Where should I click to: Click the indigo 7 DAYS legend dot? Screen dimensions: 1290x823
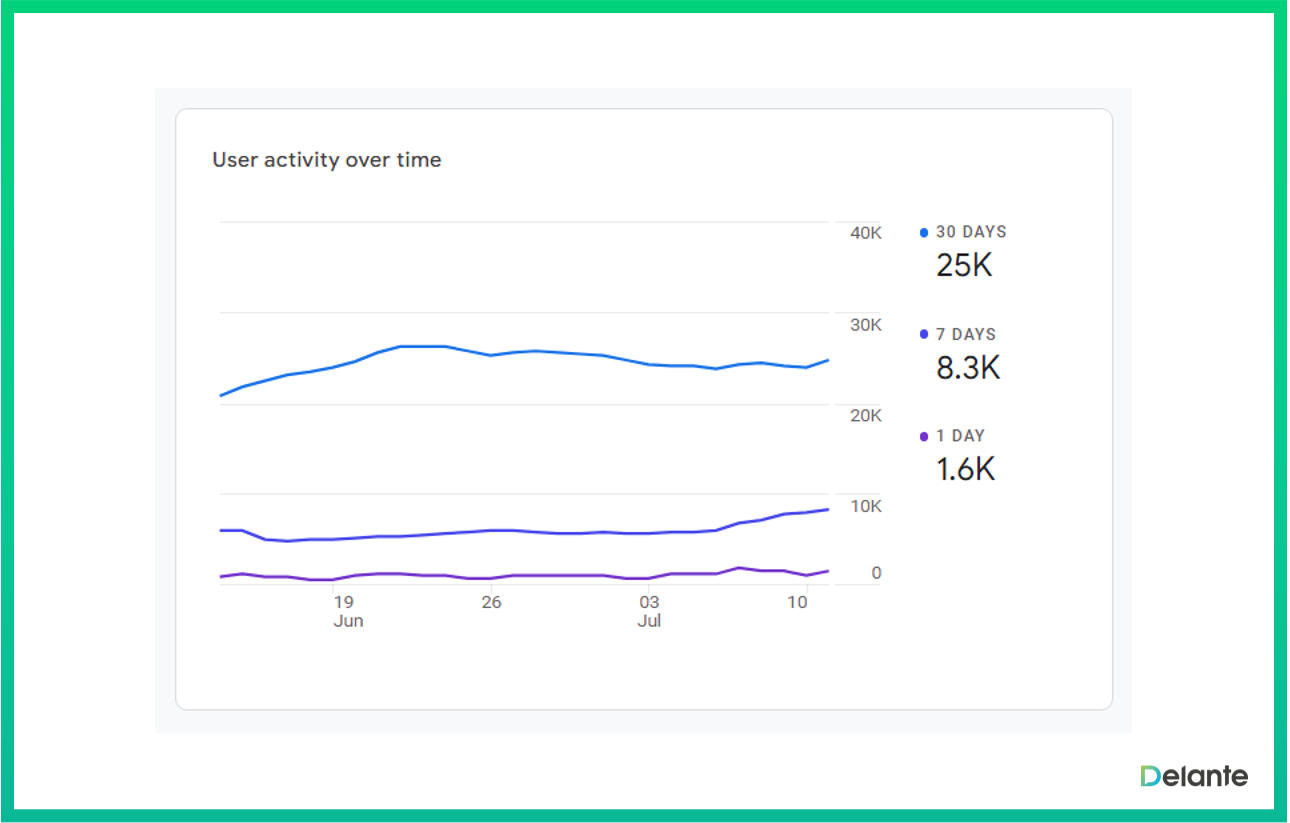924,335
